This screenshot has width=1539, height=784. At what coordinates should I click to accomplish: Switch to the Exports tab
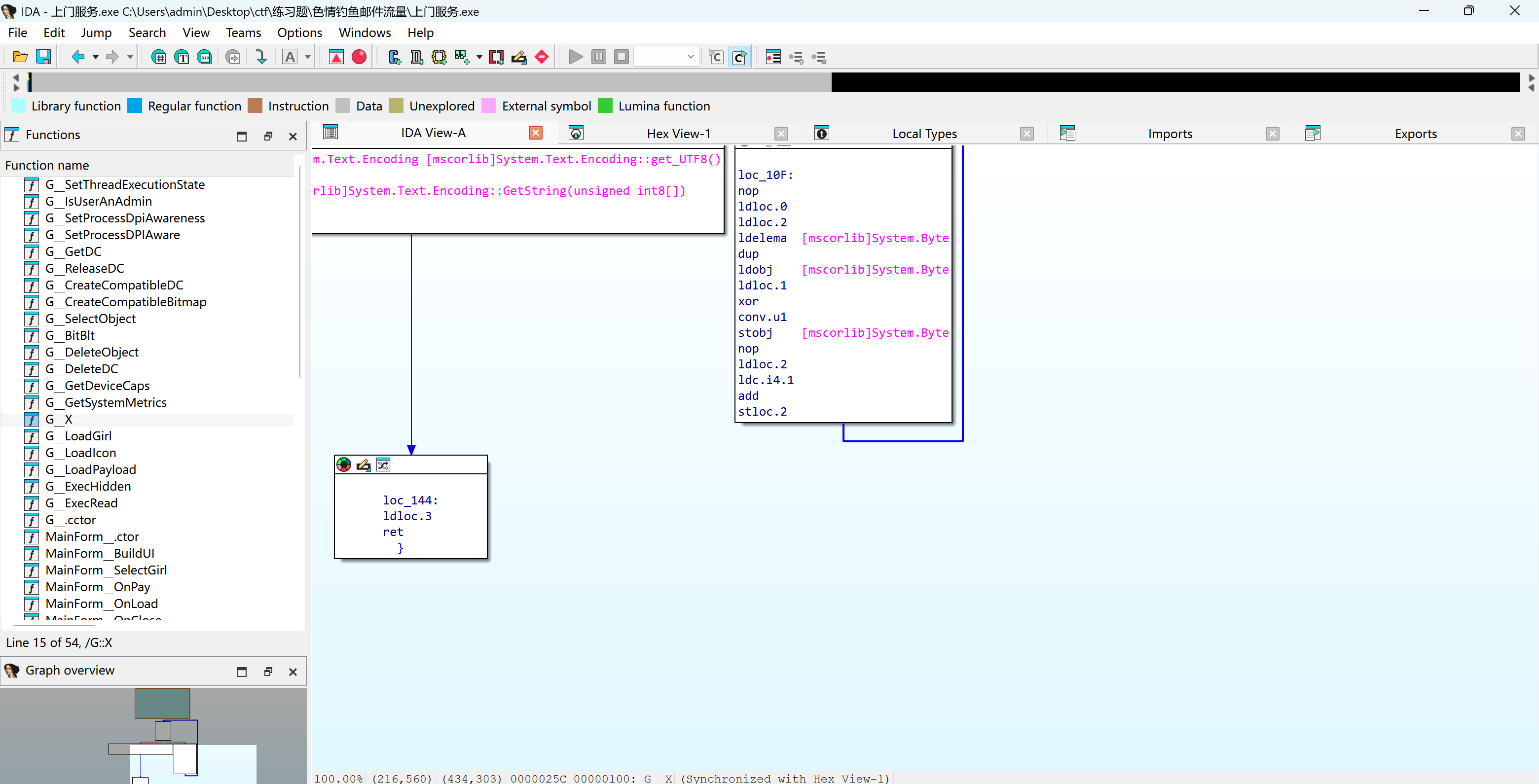click(x=1415, y=133)
